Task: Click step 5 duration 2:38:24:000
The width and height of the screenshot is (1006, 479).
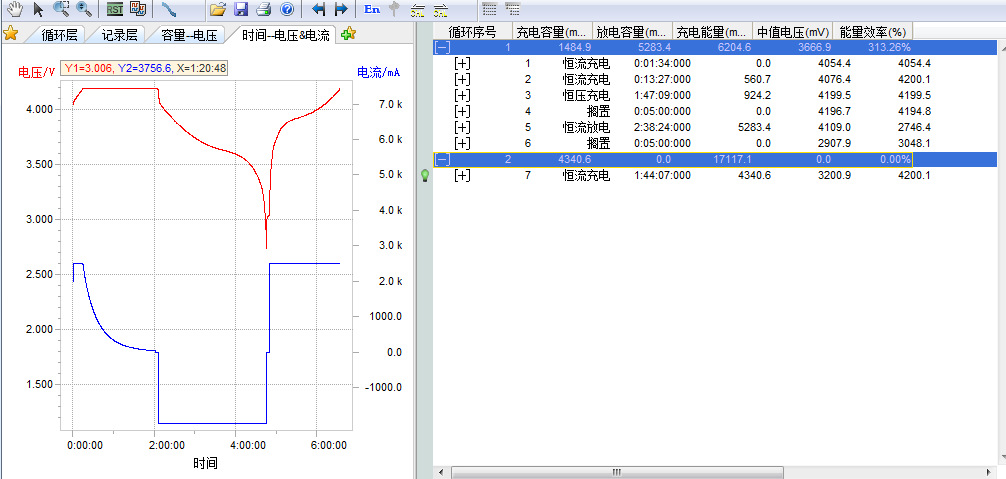Action: 662,127
